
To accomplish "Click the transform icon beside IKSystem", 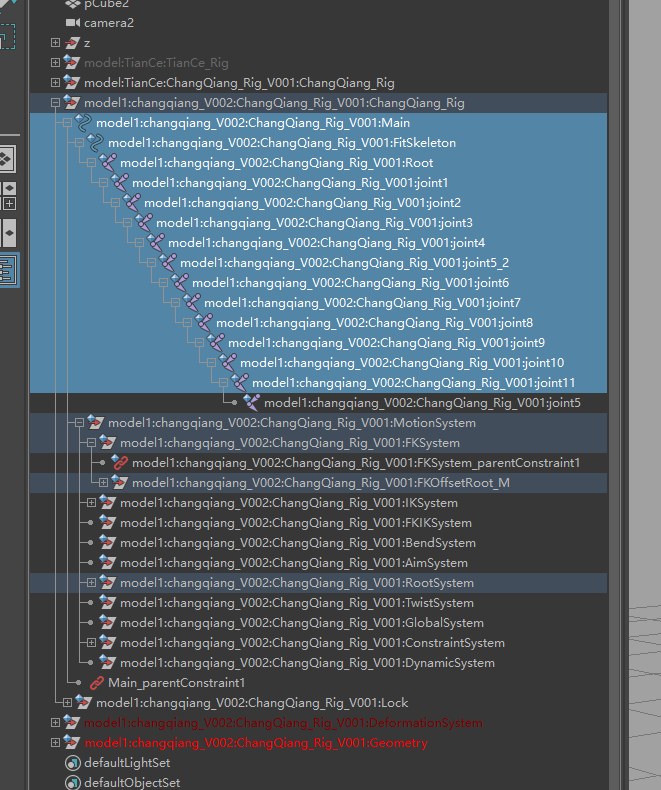I will pyautogui.click(x=108, y=502).
